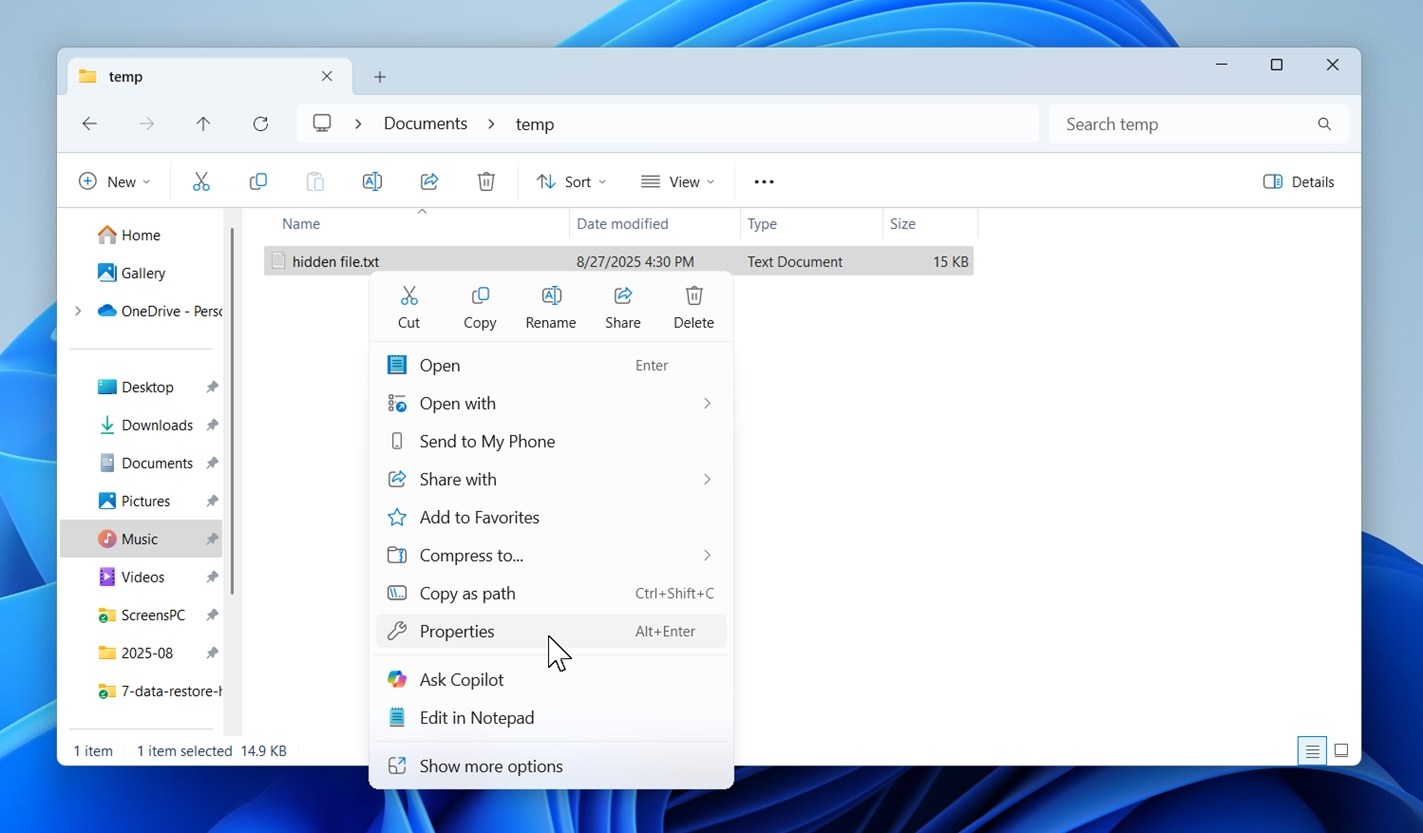Unpin Desktop via its pin icon
The height and width of the screenshot is (833, 1423).
pyautogui.click(x=212, y=387)
